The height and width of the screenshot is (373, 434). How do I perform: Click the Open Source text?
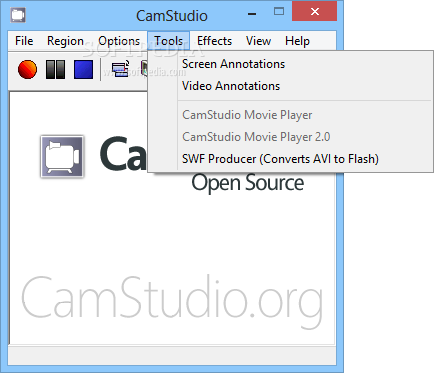(248, 183)
